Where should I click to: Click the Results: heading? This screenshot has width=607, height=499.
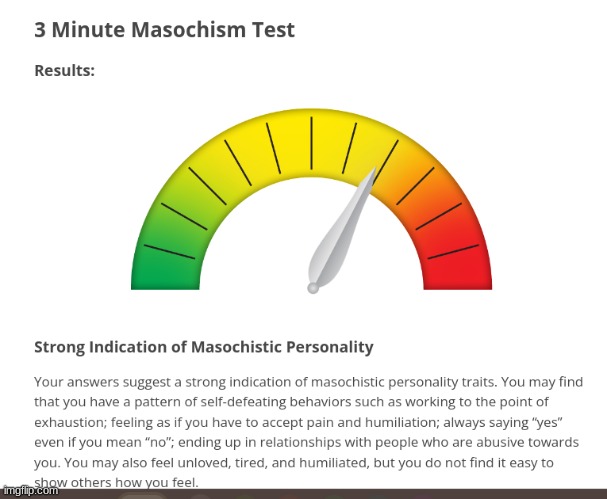pyautogui.click(x=65, y=70)
